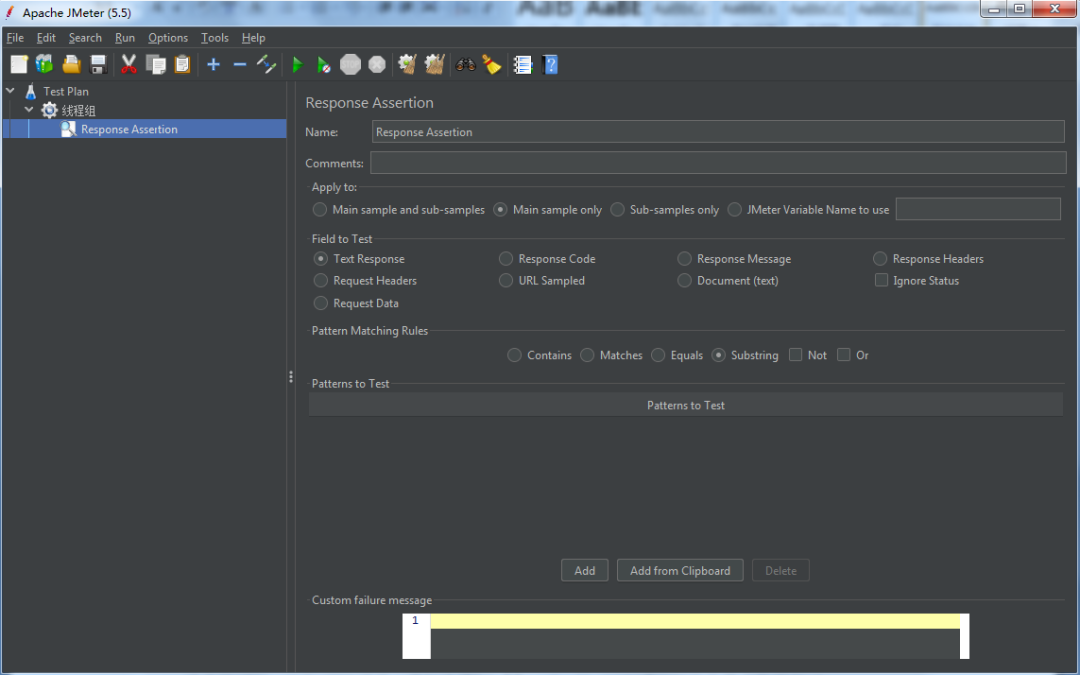Click Add from Clipboard button
This screenshot has width=1080, height=675.
tap(680, 570)
